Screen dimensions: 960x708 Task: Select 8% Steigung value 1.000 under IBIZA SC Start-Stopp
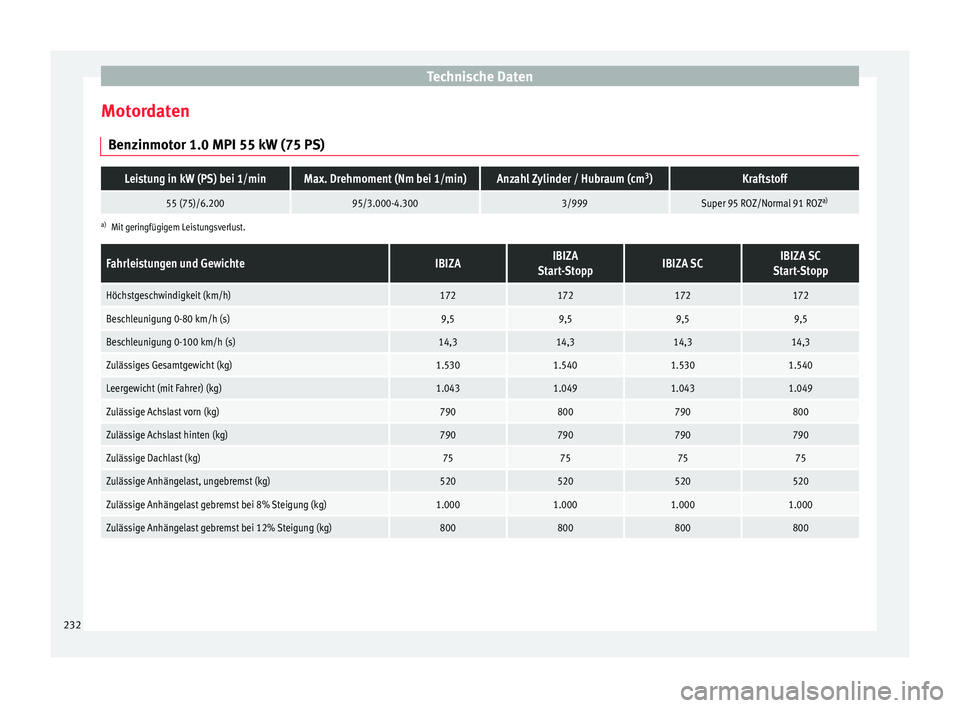(x=800, y=505)
